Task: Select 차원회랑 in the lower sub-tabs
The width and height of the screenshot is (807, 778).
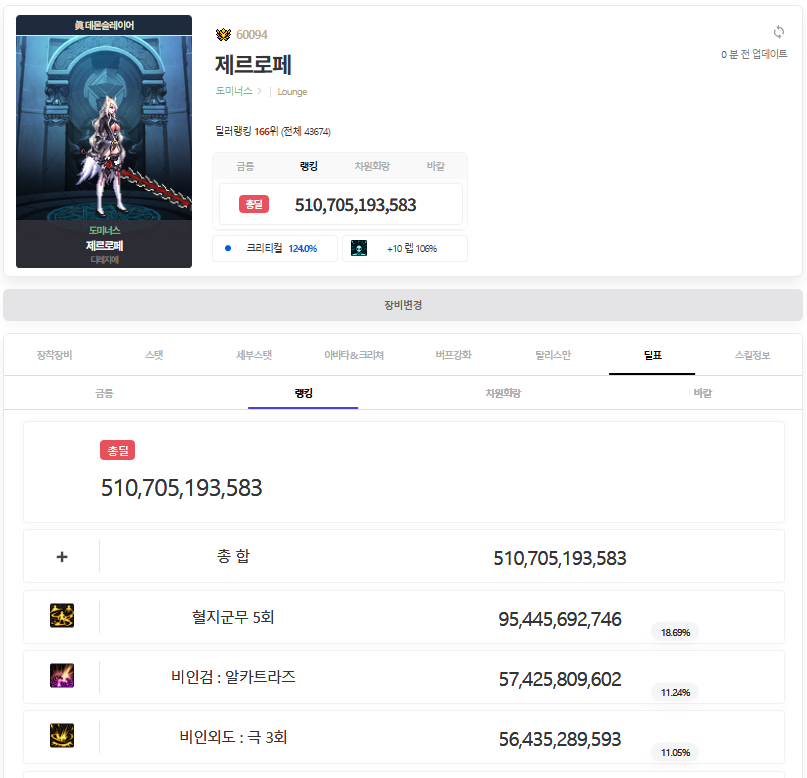Action: tap(503, 393)
